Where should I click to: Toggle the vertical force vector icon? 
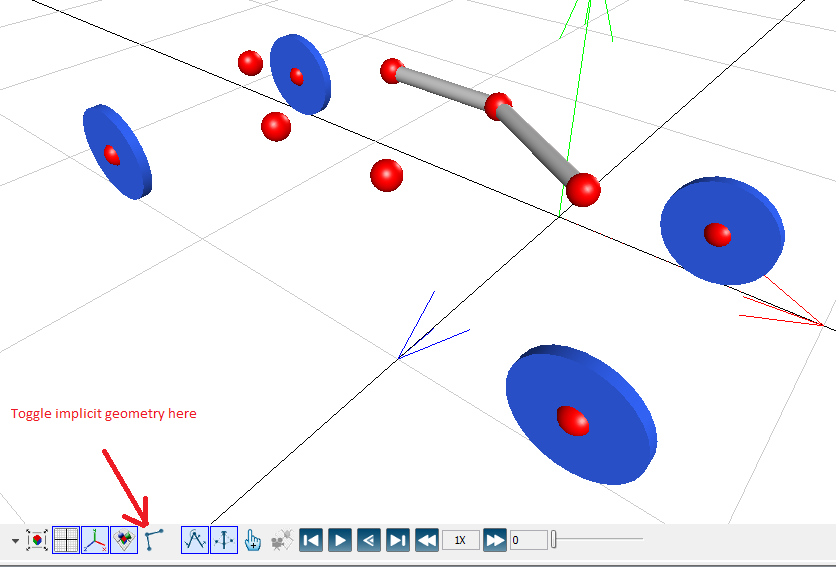[224, 541]
